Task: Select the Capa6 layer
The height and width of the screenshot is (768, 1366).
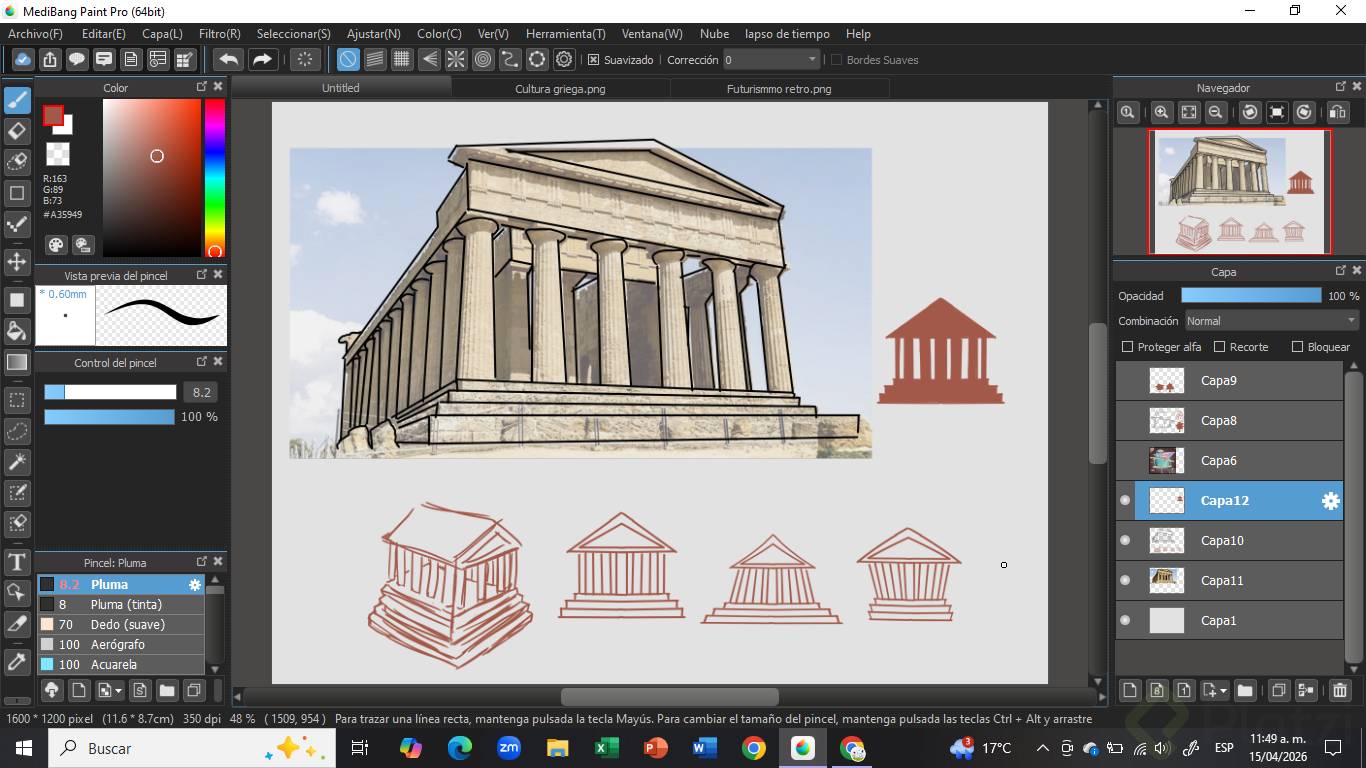Action: click(1229, 461)
